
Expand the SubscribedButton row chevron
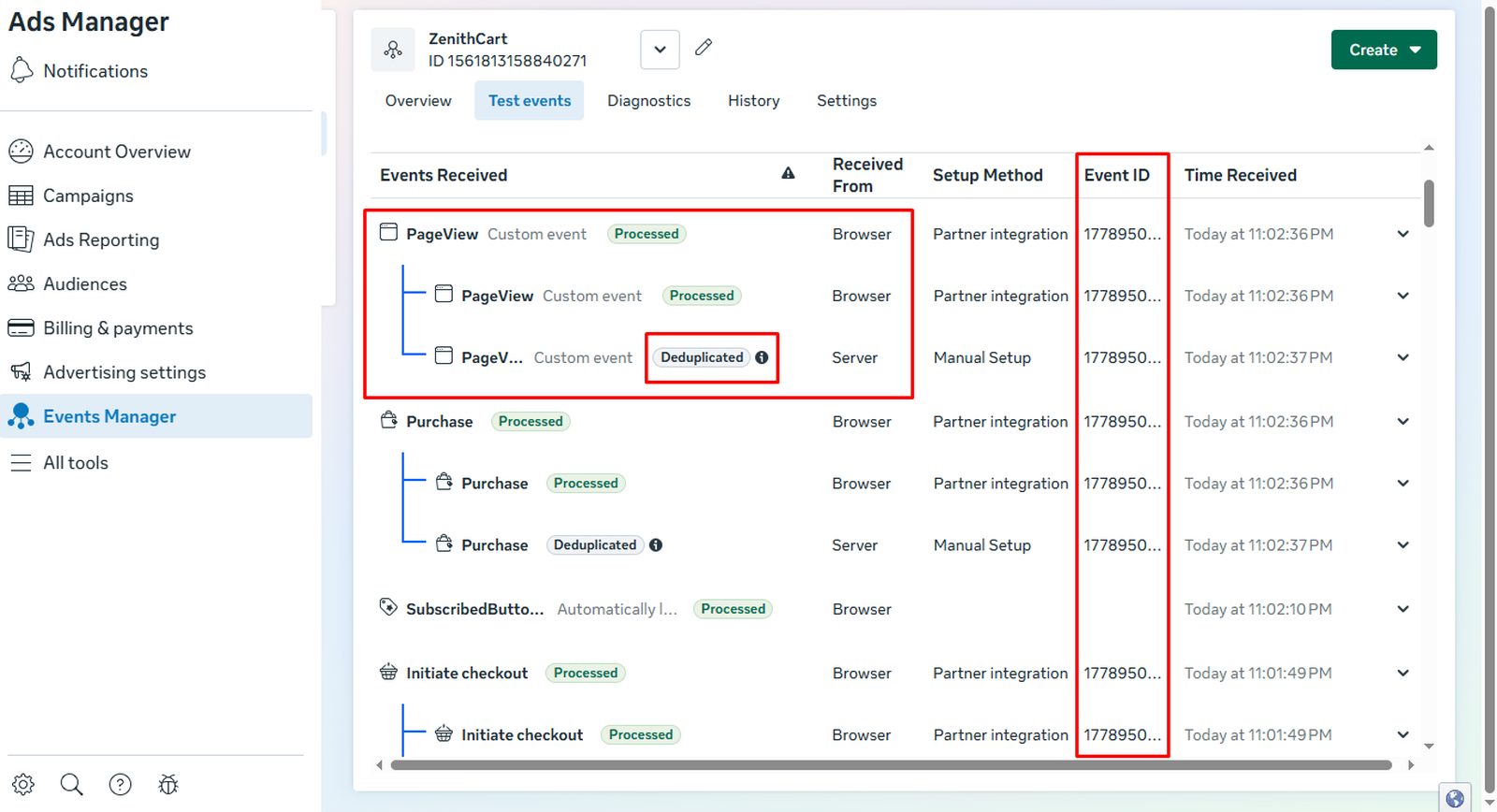click(1403, 609)
